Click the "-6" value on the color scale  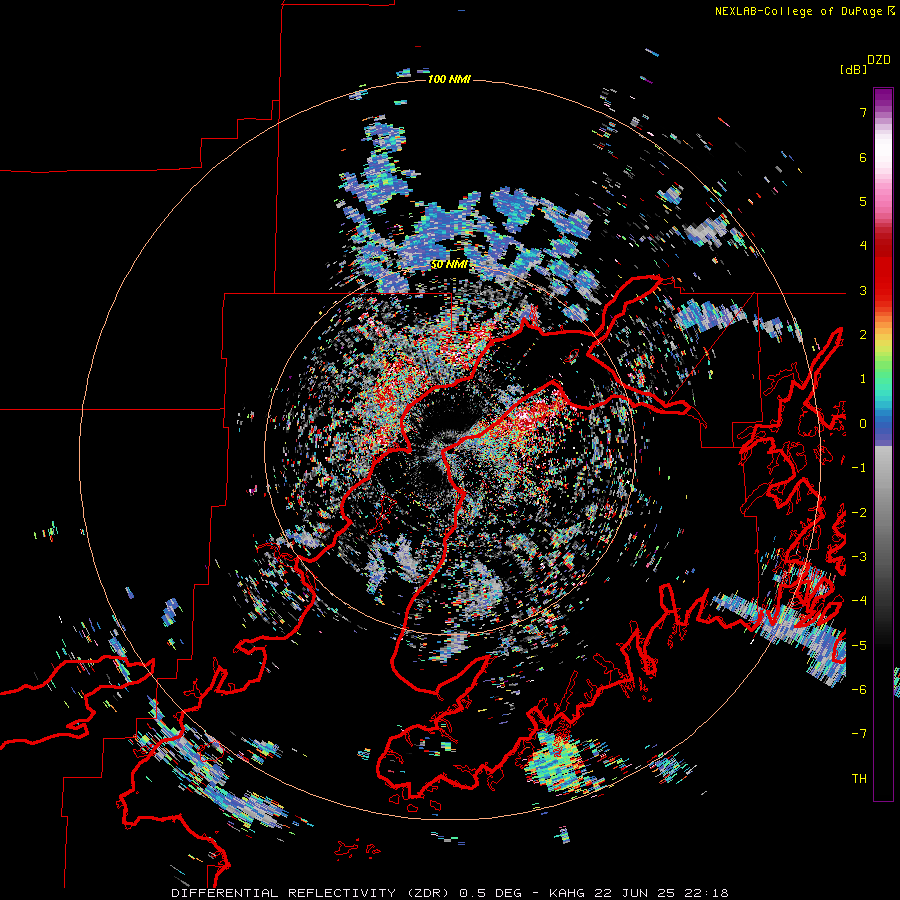click(x=859, y=690)
